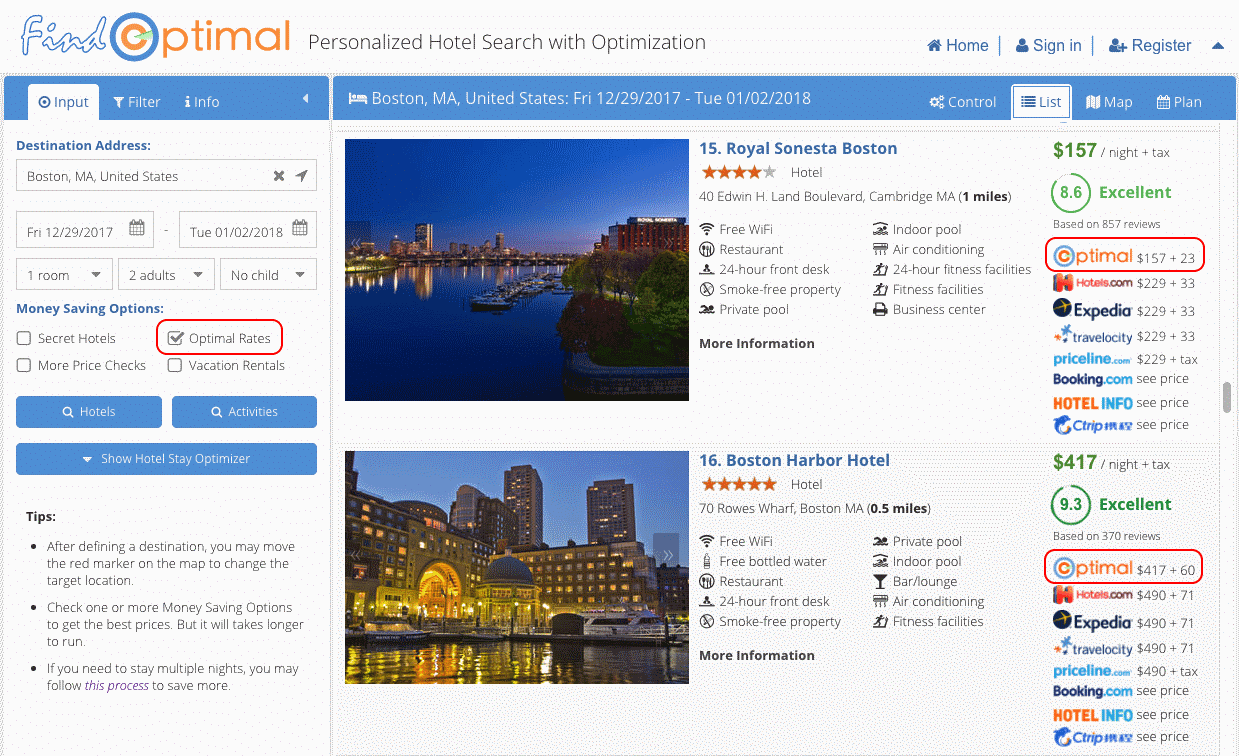Collapse the header with the top-right caret

pos(1218,45)
